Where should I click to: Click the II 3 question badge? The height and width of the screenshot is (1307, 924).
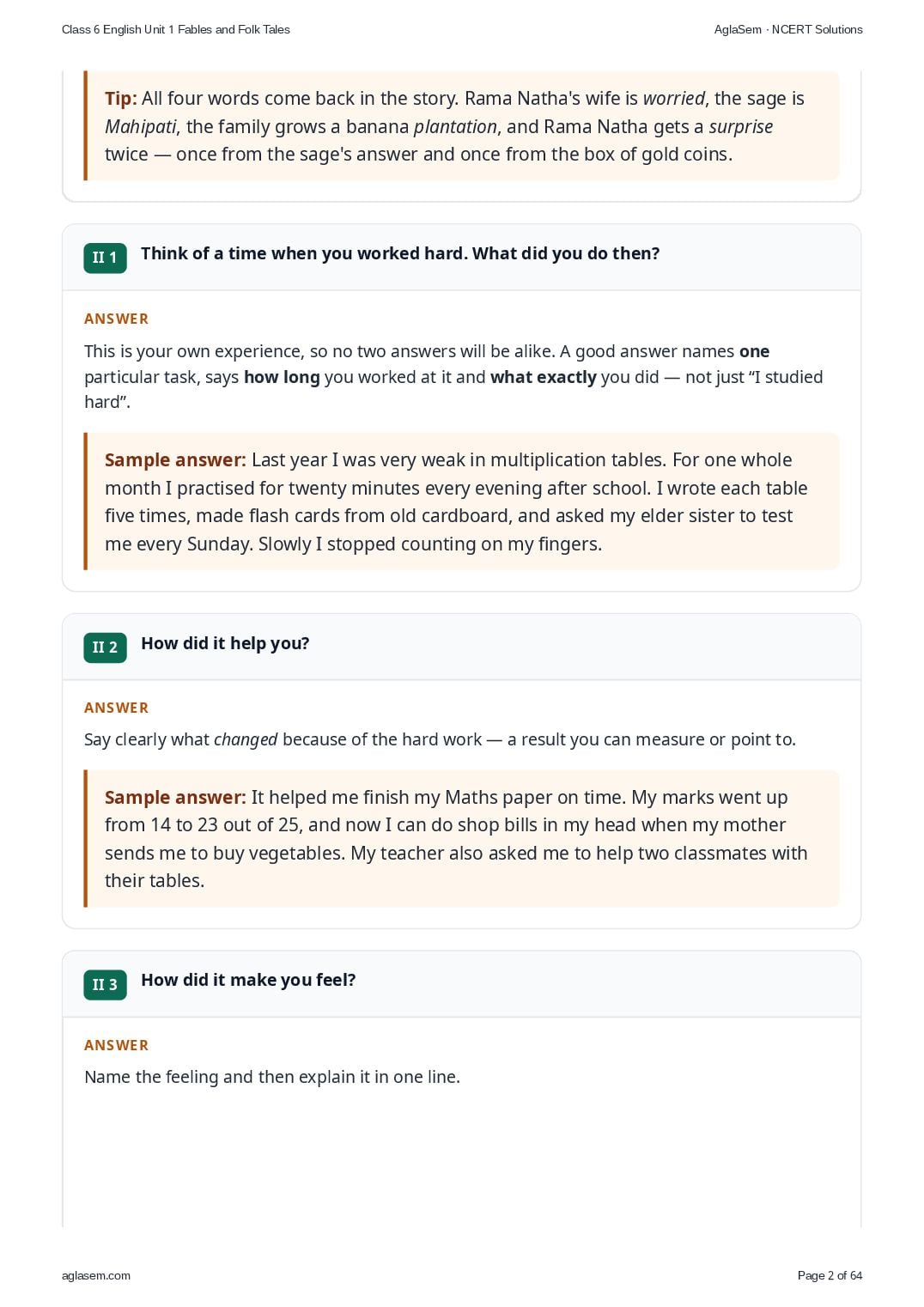[105, 985]
